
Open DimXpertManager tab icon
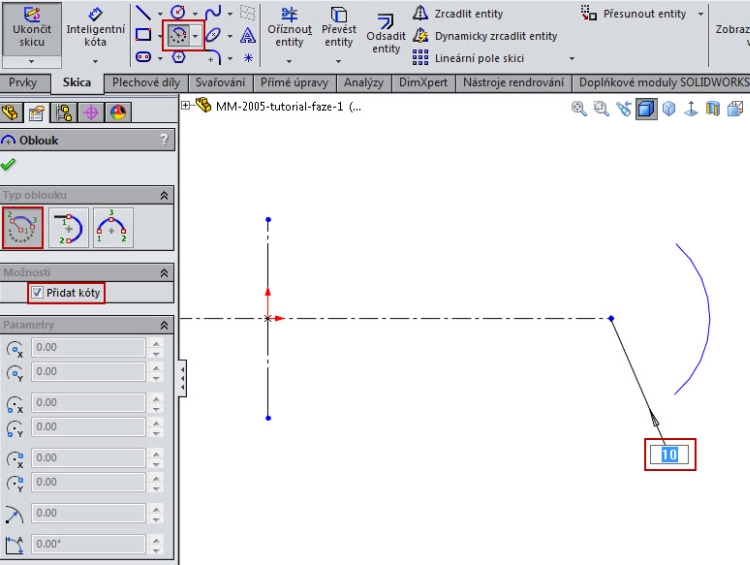coord(91,113)
